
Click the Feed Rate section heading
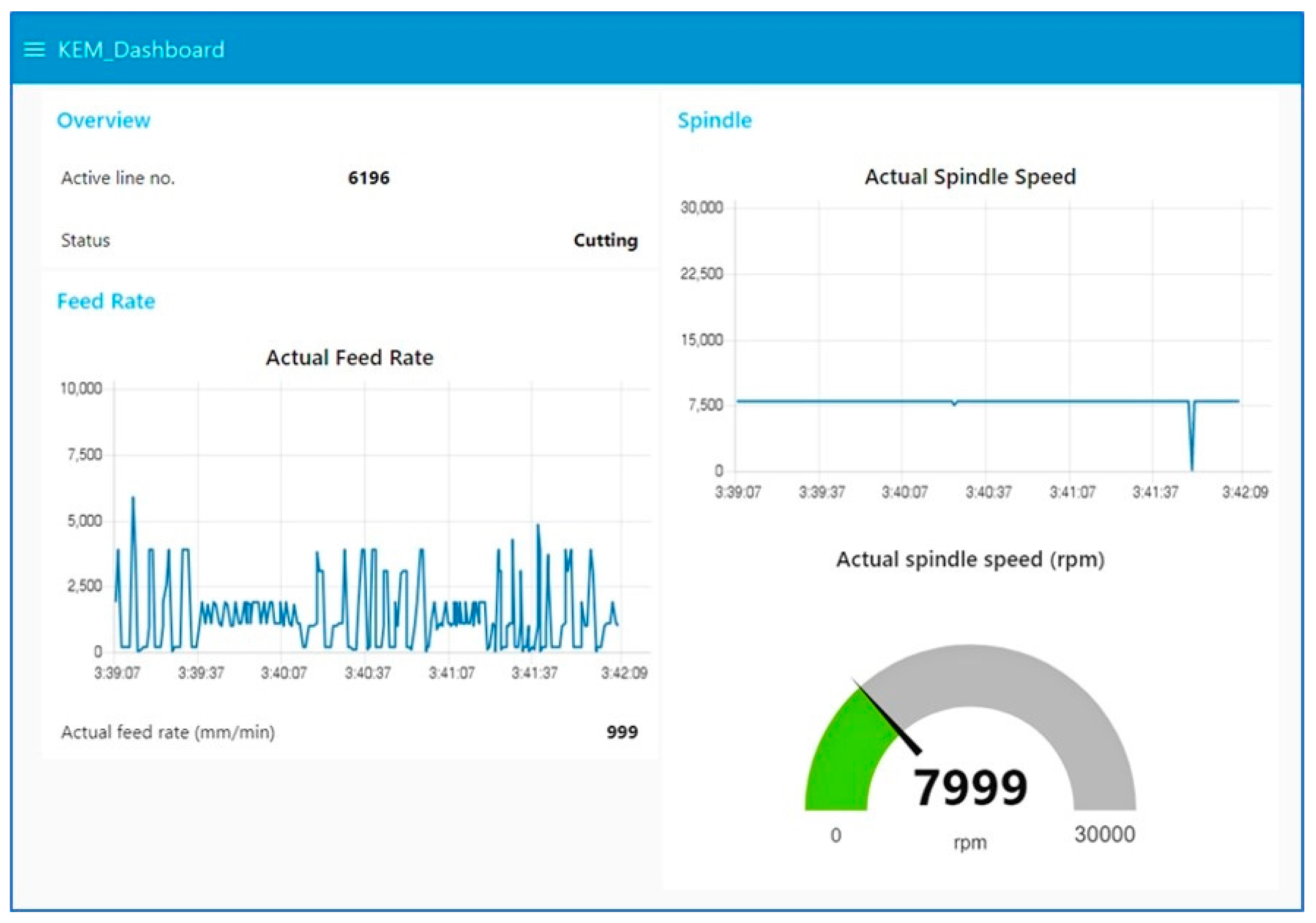coord(106,301)
